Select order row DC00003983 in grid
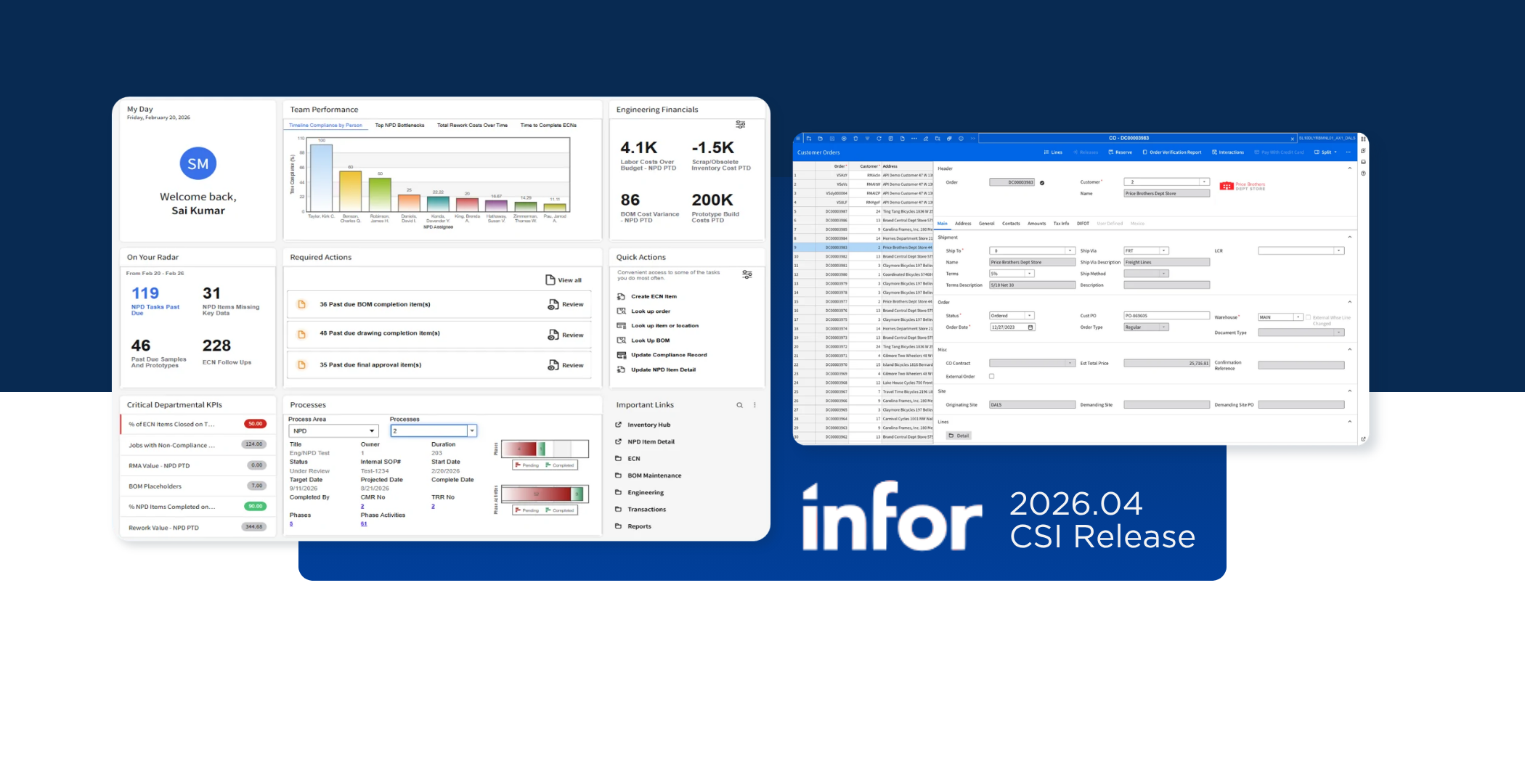The height and width of the screenshot is (784, 1525). pos(863,248)
